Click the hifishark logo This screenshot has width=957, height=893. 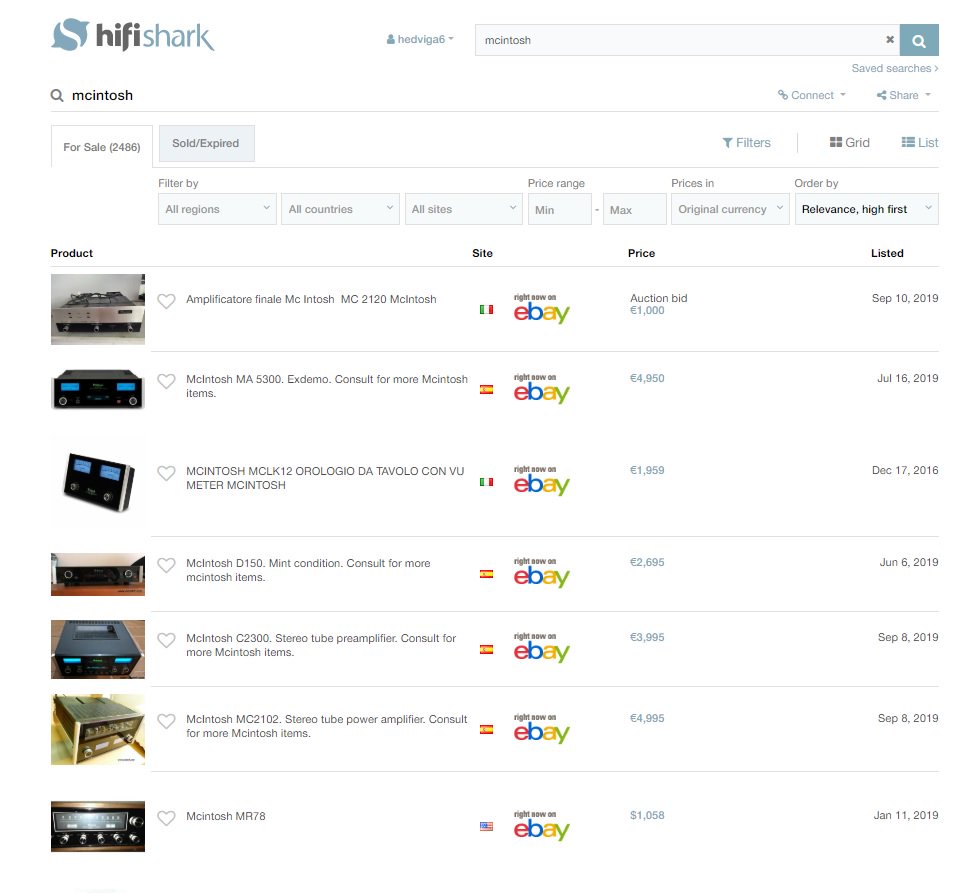point(132,35)
